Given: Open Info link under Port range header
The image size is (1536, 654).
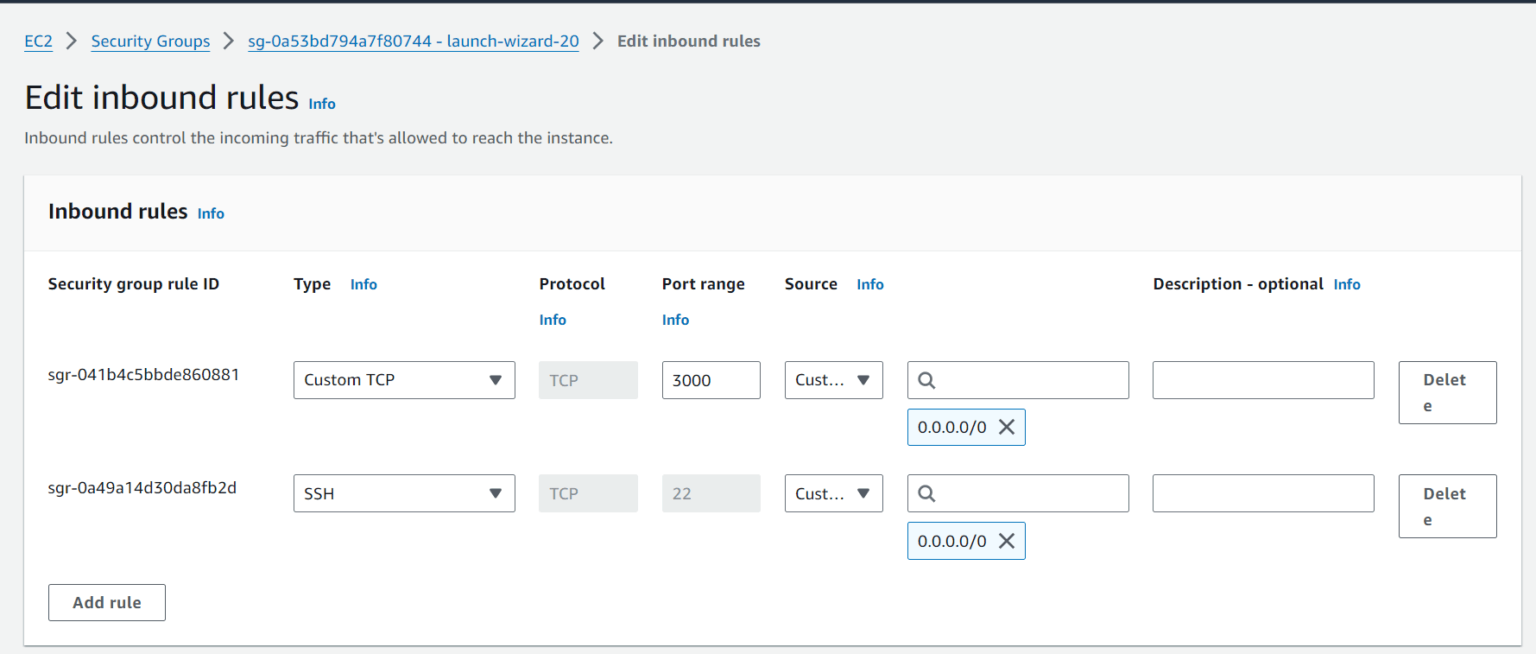Looking at the screenshot, I should (x=675, y=320).
